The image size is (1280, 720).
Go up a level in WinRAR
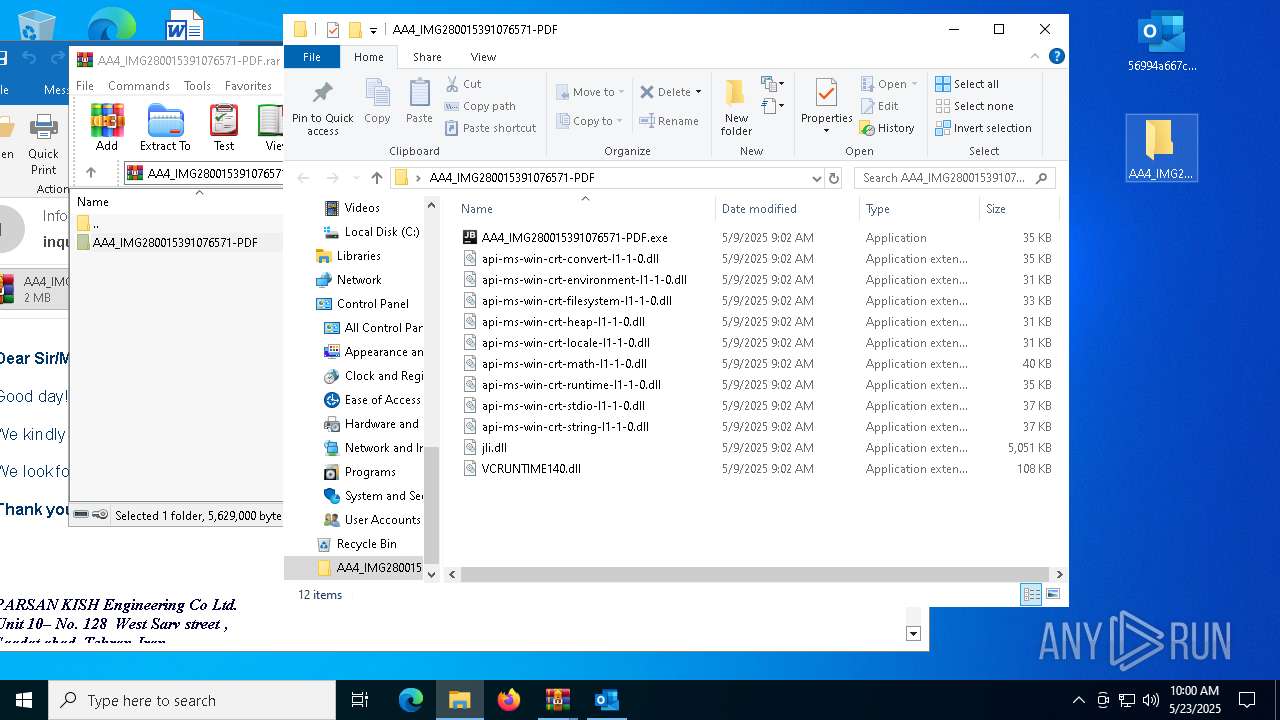point(91,173)
